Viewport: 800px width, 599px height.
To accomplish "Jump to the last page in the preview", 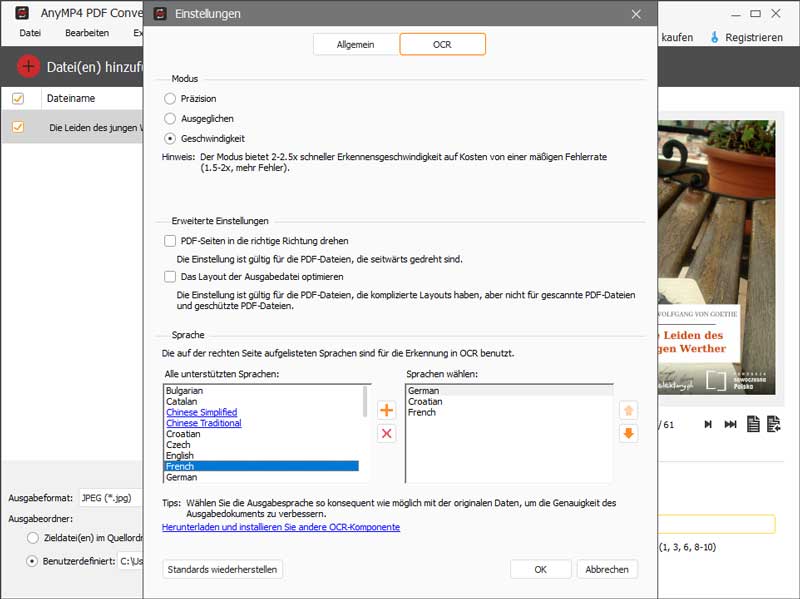I will pos(730,424).
